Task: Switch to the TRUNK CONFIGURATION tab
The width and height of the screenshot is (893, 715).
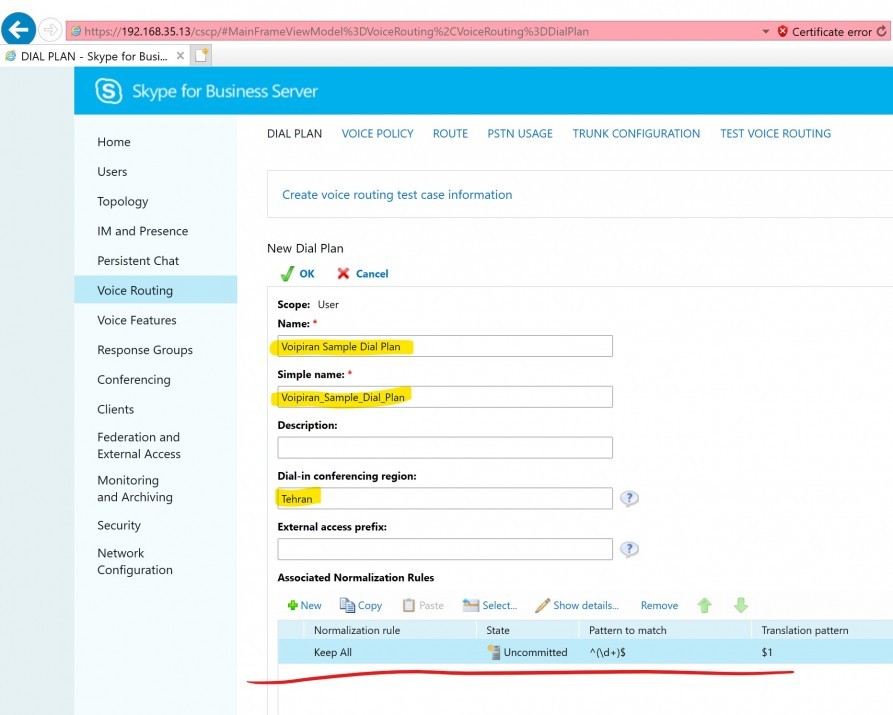Action: tap(636, 133)
